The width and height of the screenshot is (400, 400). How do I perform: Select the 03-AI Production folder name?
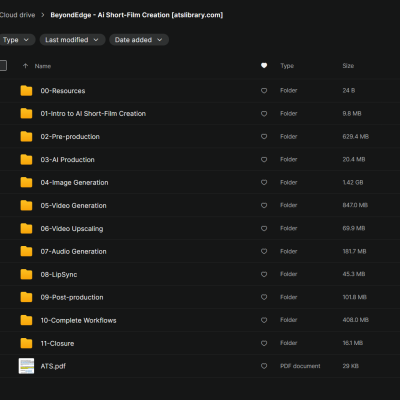[68, 160]
